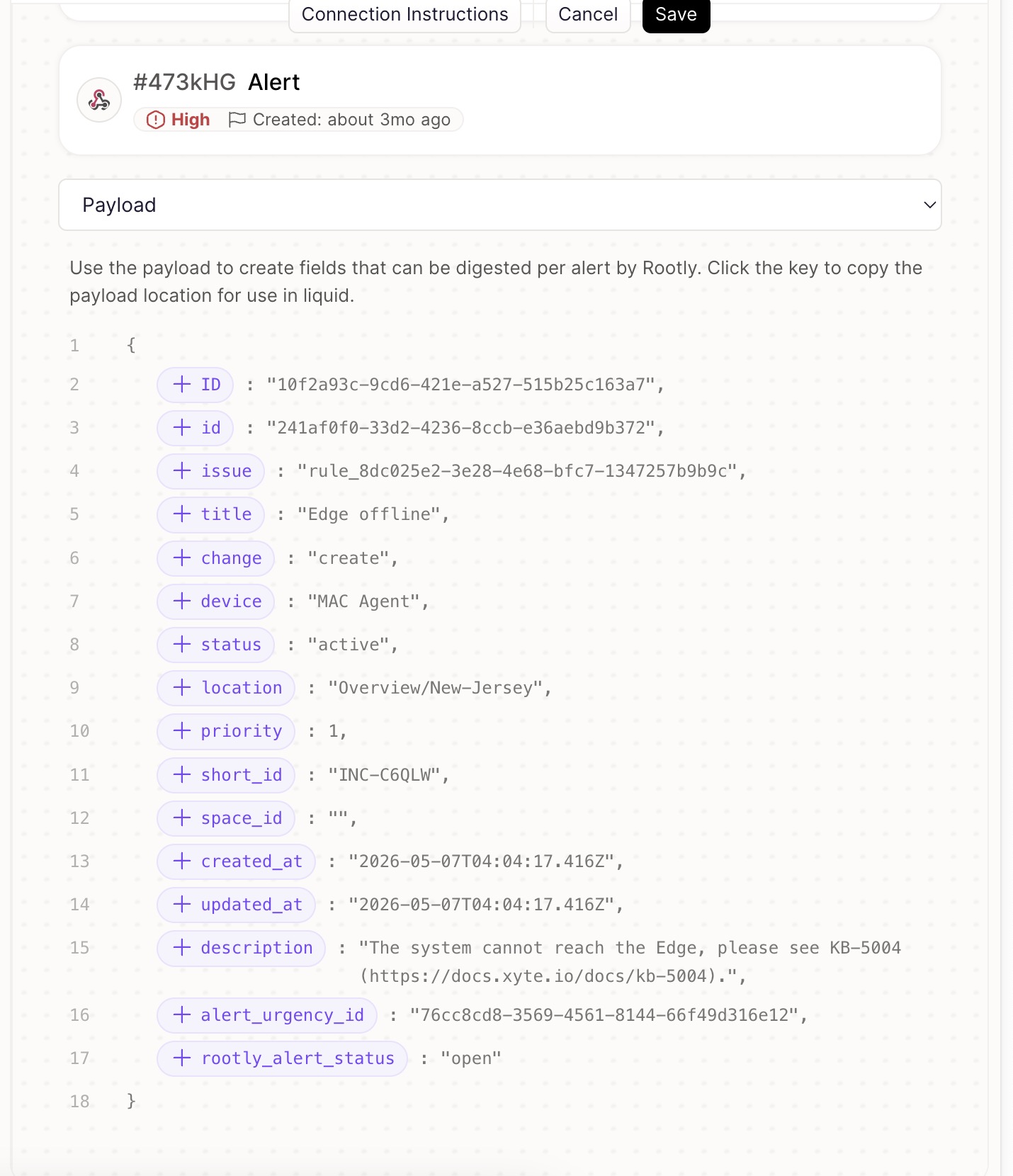1013x1176 pixels.
Task: Click the flag icon next to Created
Action: [x=237, y=120]
